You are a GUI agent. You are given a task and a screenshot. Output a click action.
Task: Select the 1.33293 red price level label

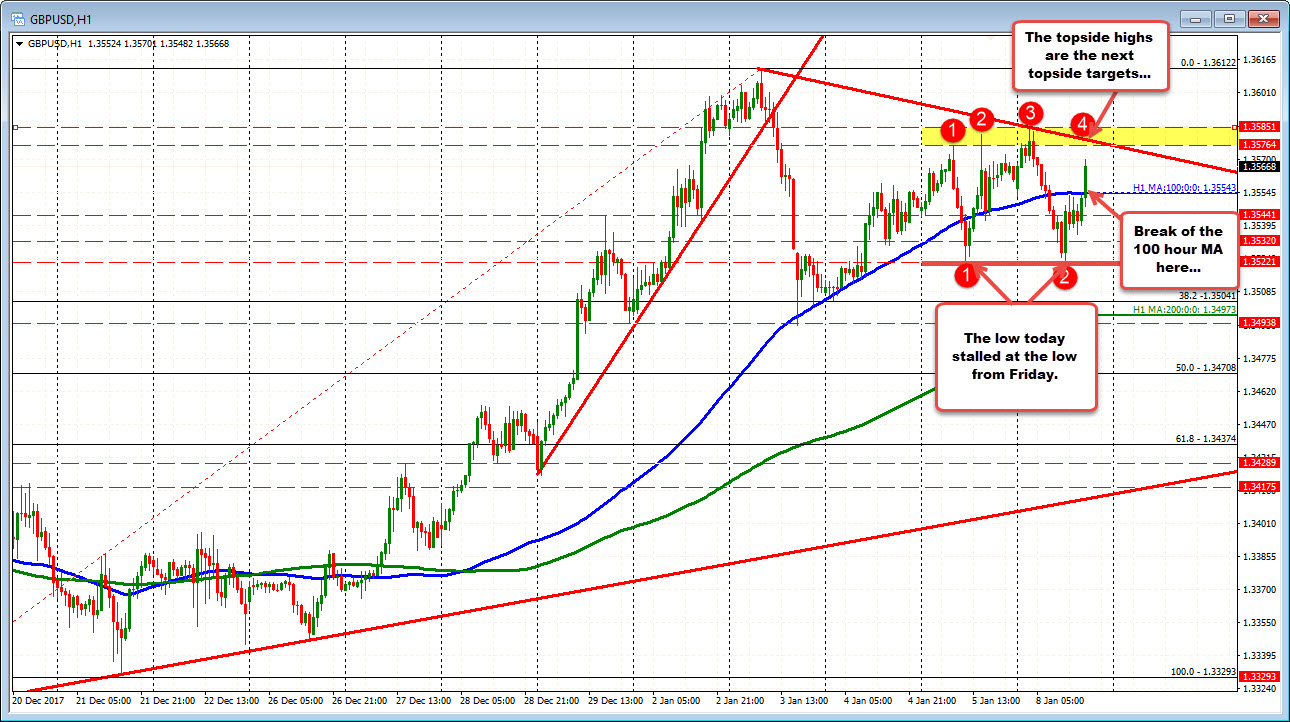[1257, 677]
